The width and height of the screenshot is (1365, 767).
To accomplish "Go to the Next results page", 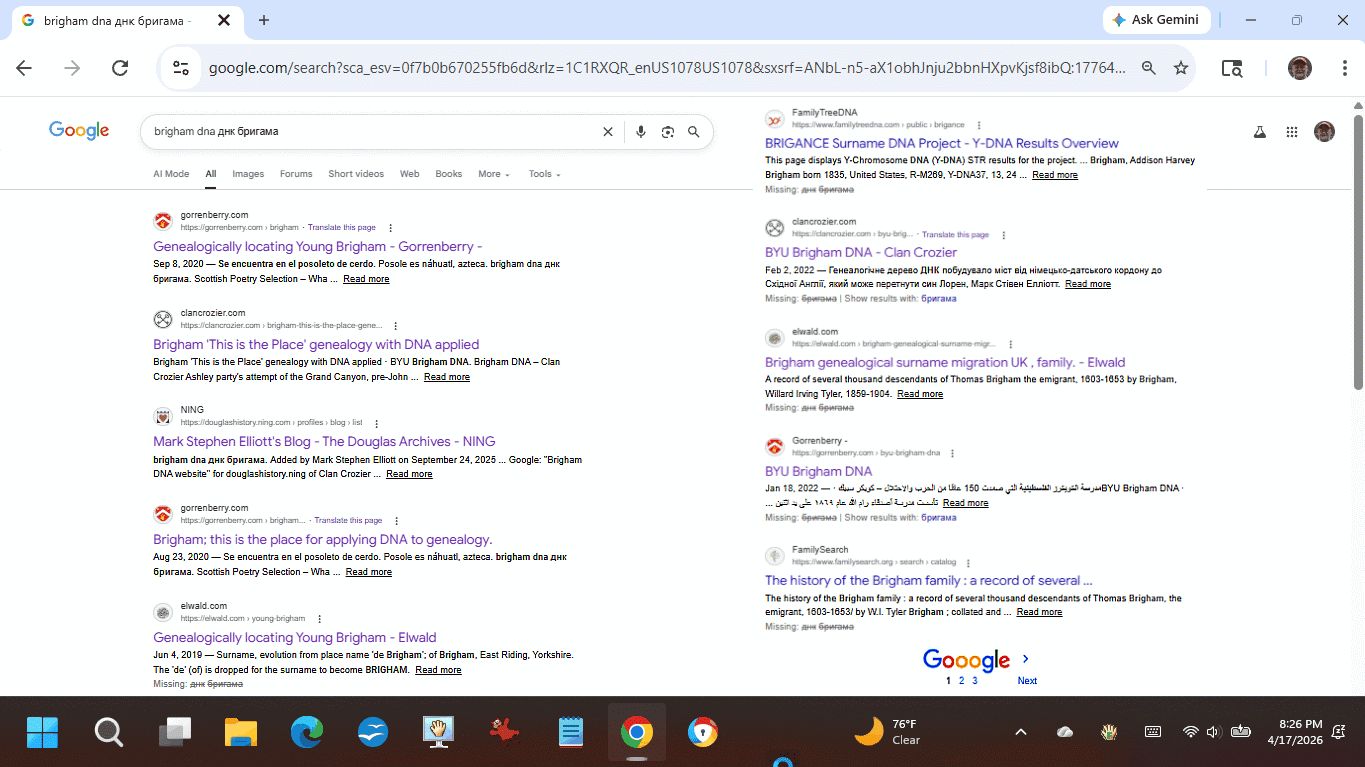I will point(1027,680).
